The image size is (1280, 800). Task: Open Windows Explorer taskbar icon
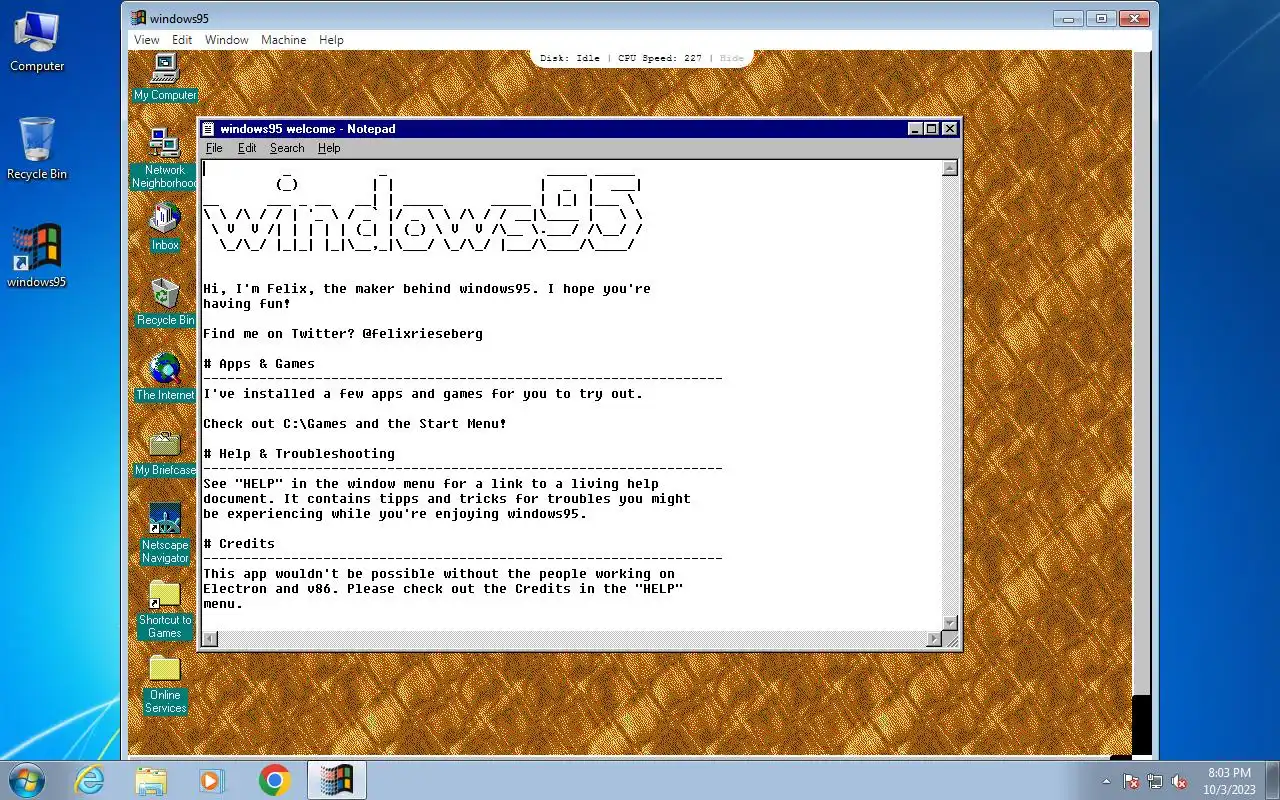pos(151,780)
